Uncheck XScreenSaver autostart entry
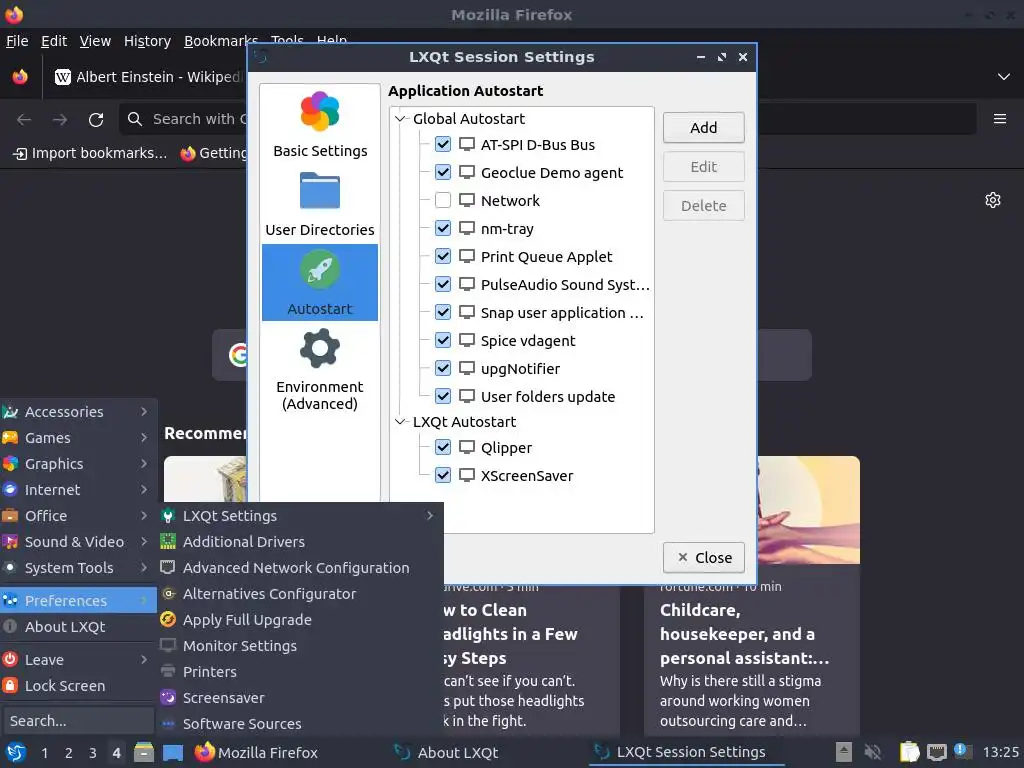 point(443,476)
